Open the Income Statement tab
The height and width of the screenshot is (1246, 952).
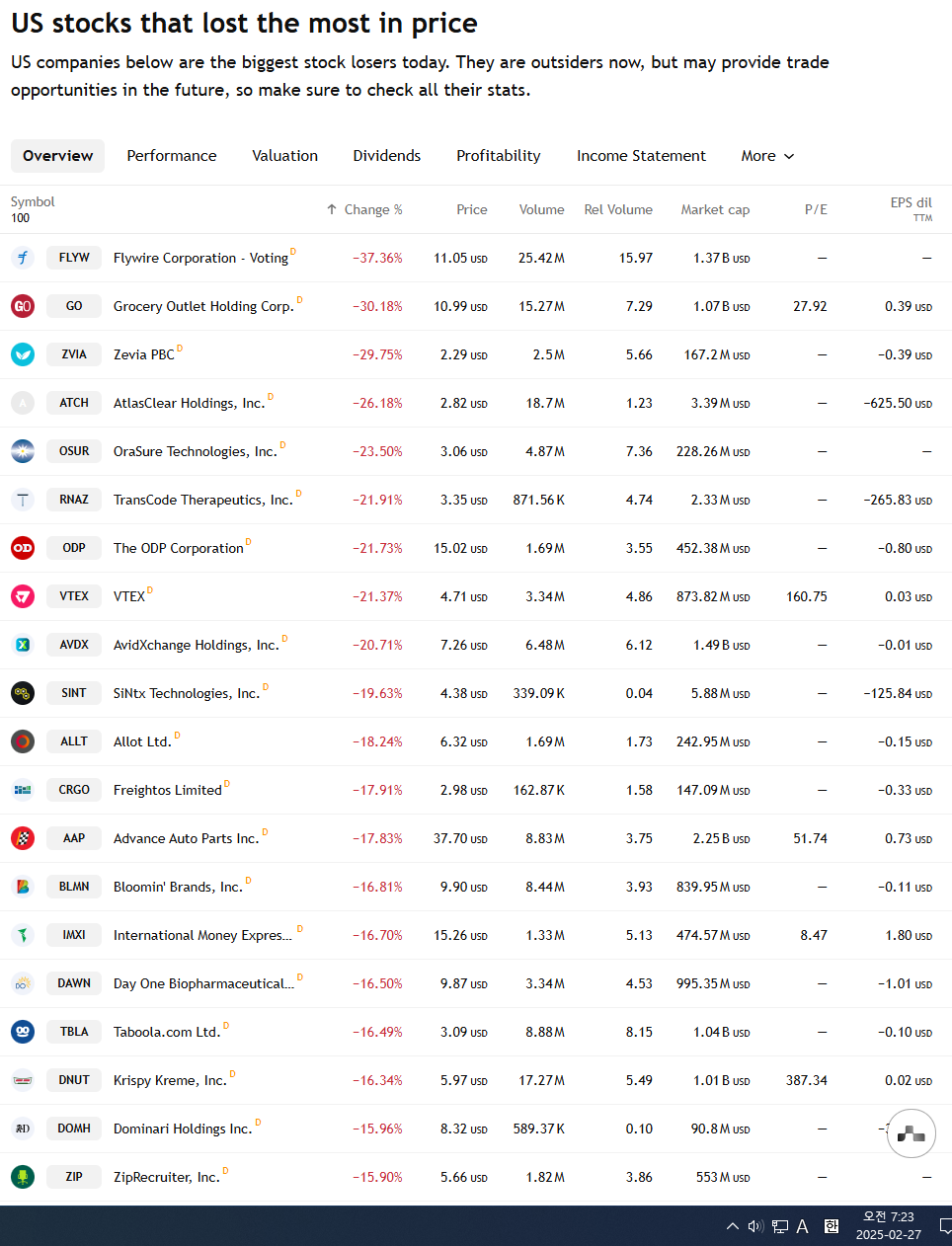641,156
